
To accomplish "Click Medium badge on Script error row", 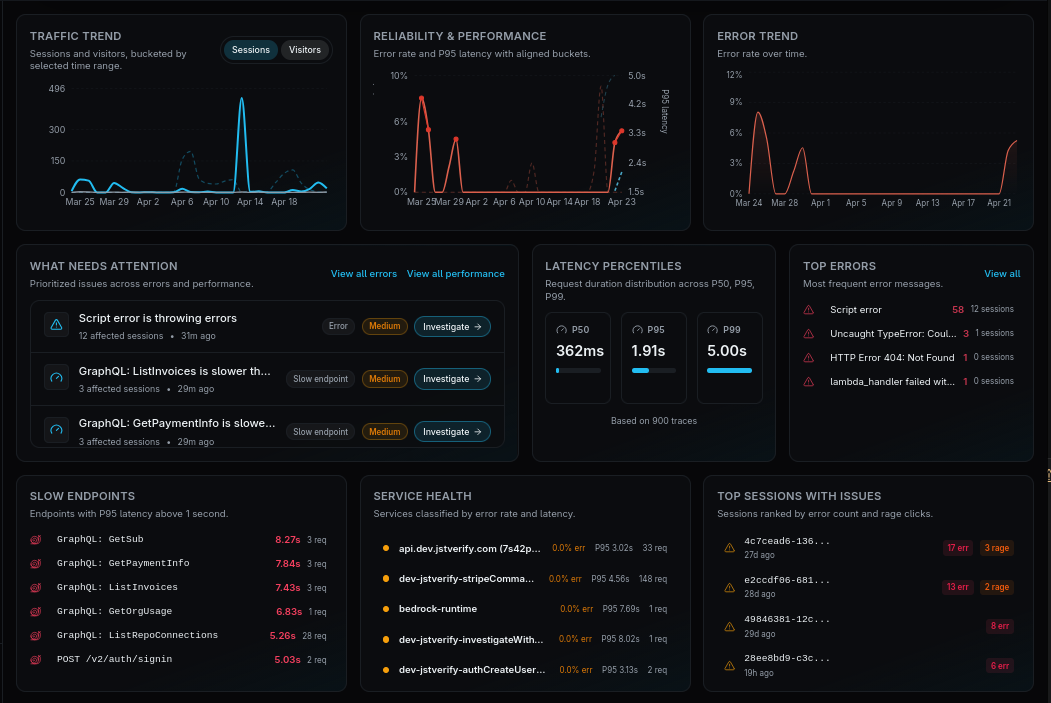I will tap(385, 326).
